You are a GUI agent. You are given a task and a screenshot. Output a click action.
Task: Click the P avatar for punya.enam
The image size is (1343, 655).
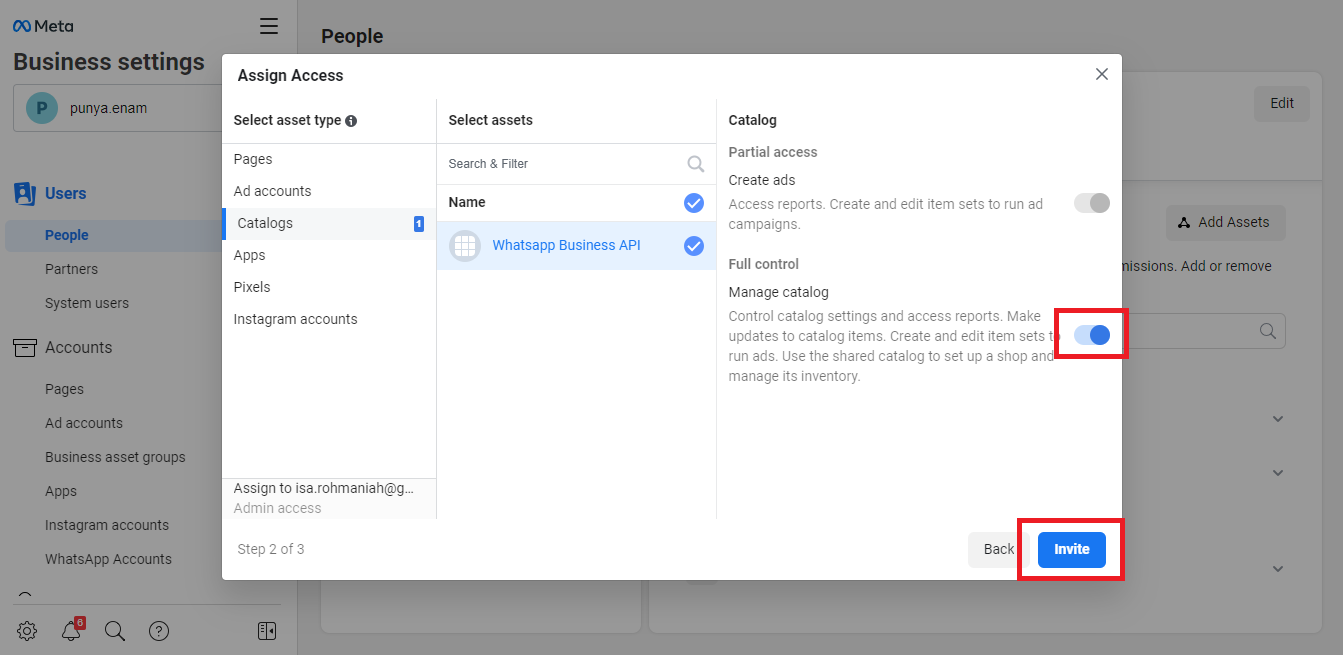tap(42, 108)
